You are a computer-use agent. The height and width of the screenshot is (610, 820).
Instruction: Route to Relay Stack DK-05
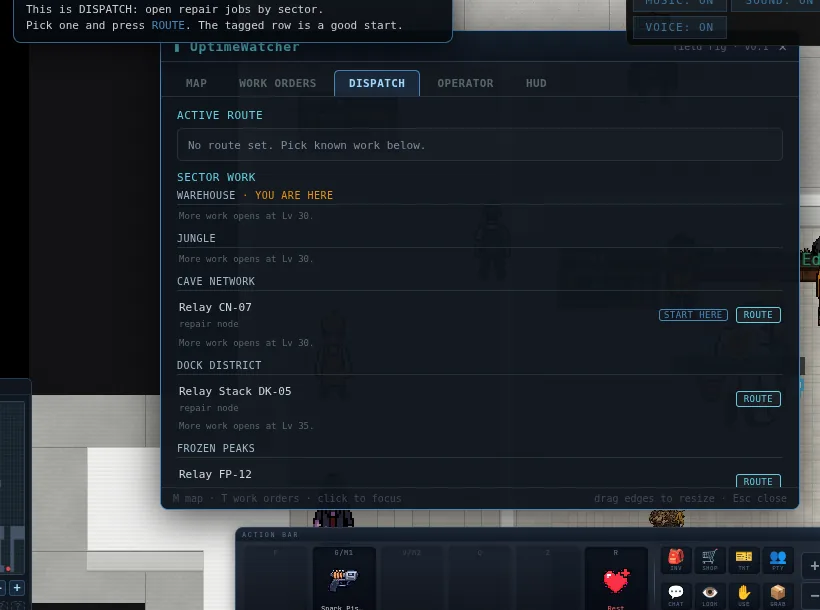point(758,399)
